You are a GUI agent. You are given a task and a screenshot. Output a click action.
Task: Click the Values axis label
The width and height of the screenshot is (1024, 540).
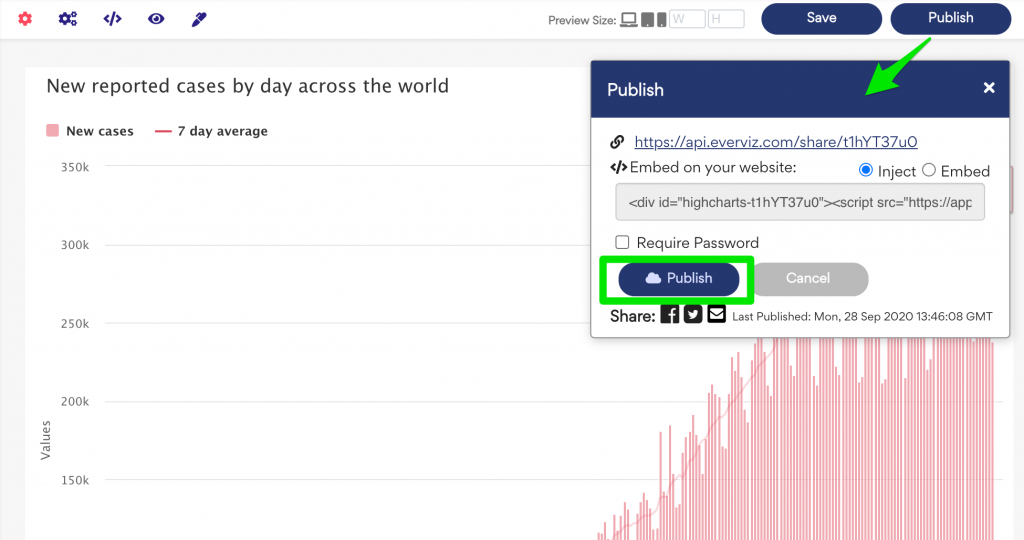click(x=45, y=440)
